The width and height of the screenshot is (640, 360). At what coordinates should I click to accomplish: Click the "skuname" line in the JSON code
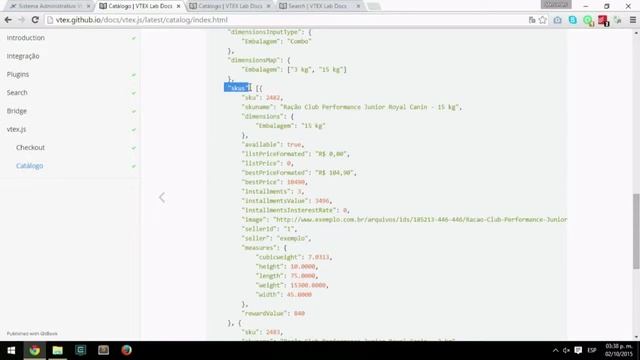click(x=352, y=107)
